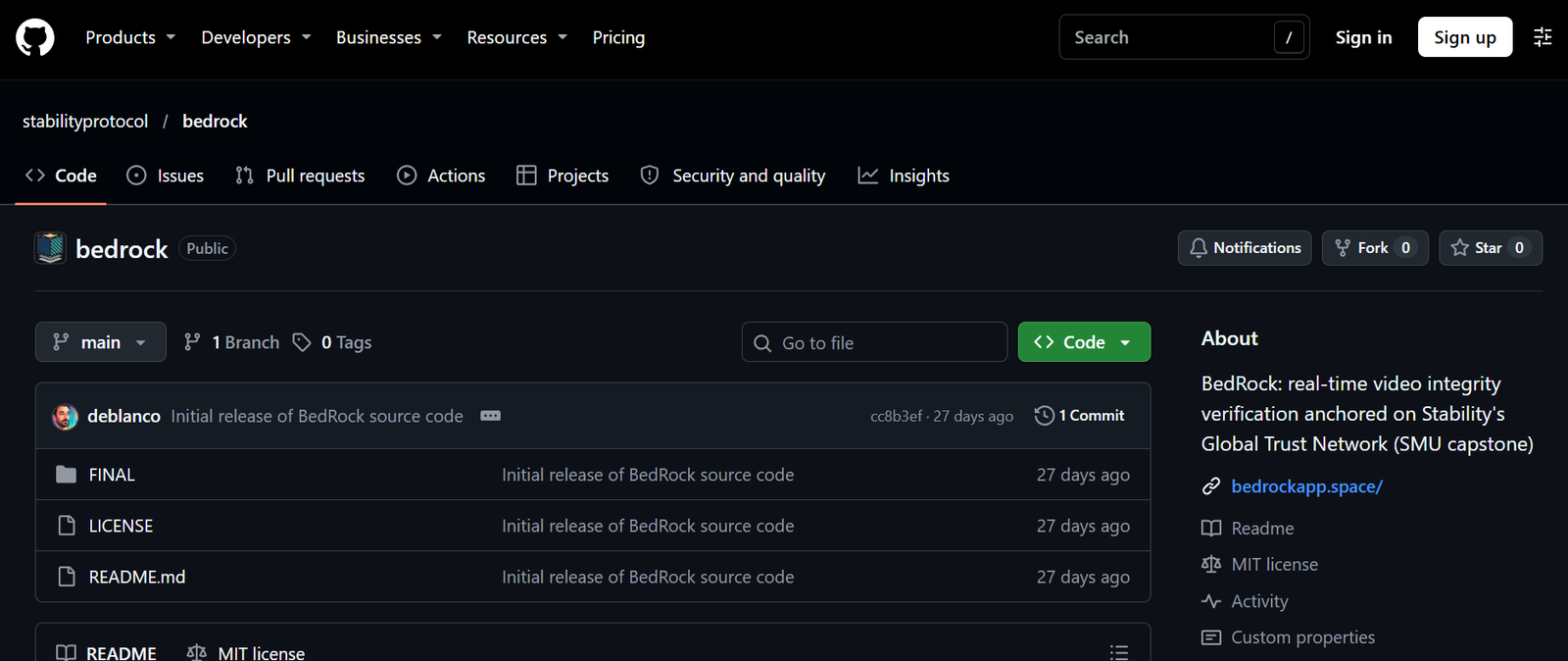Click the search slash shortcut key
Viewport: 1568px width, 661px height.
1289,37
